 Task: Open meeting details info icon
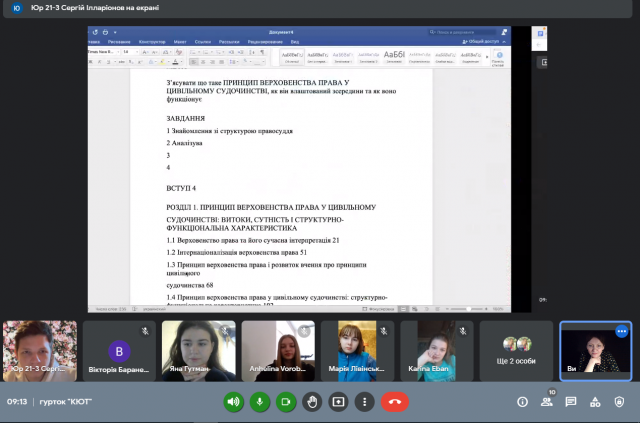(522, 402)
